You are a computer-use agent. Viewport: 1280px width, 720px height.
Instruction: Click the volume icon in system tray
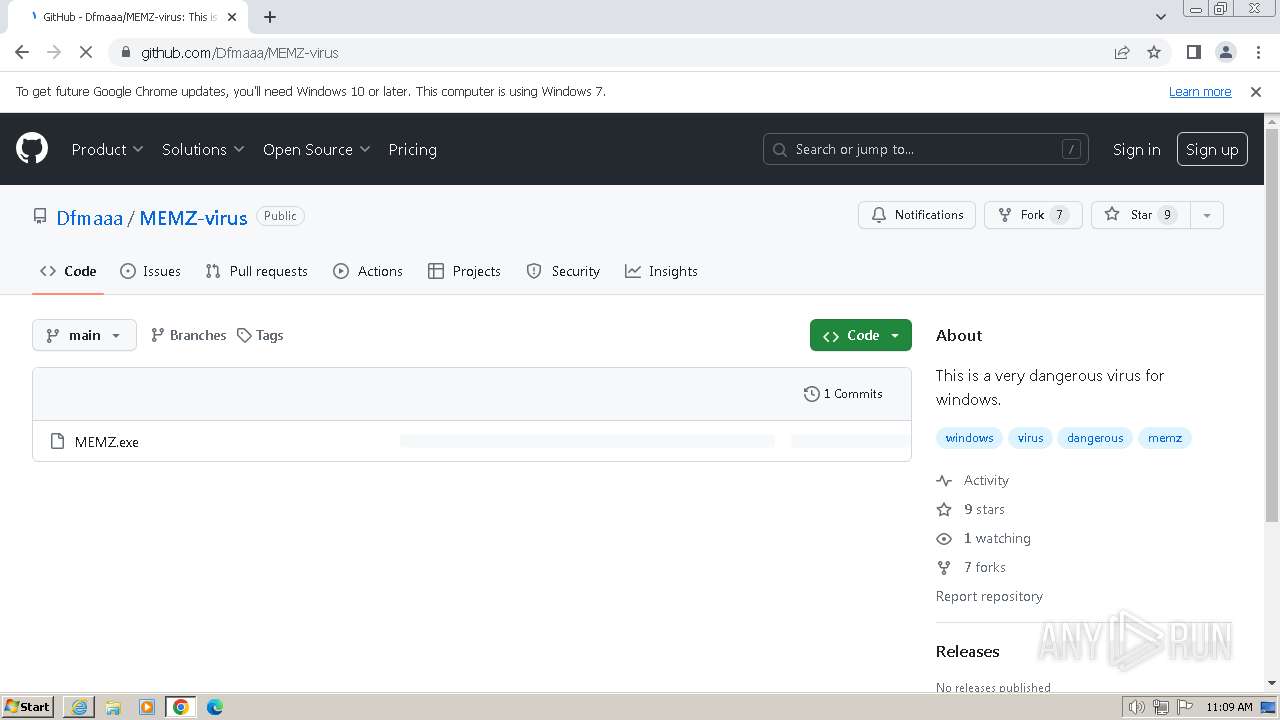coord(1137,707)
